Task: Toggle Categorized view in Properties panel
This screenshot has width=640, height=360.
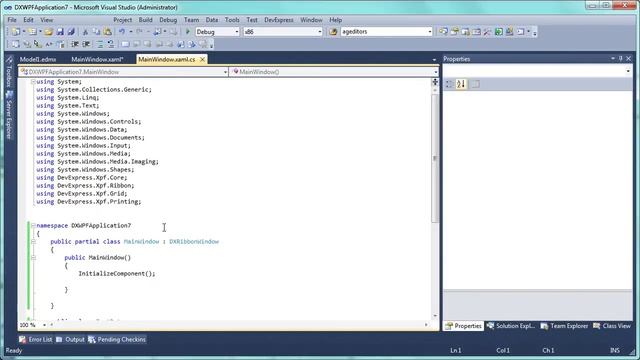Action: tap(449, 84)
